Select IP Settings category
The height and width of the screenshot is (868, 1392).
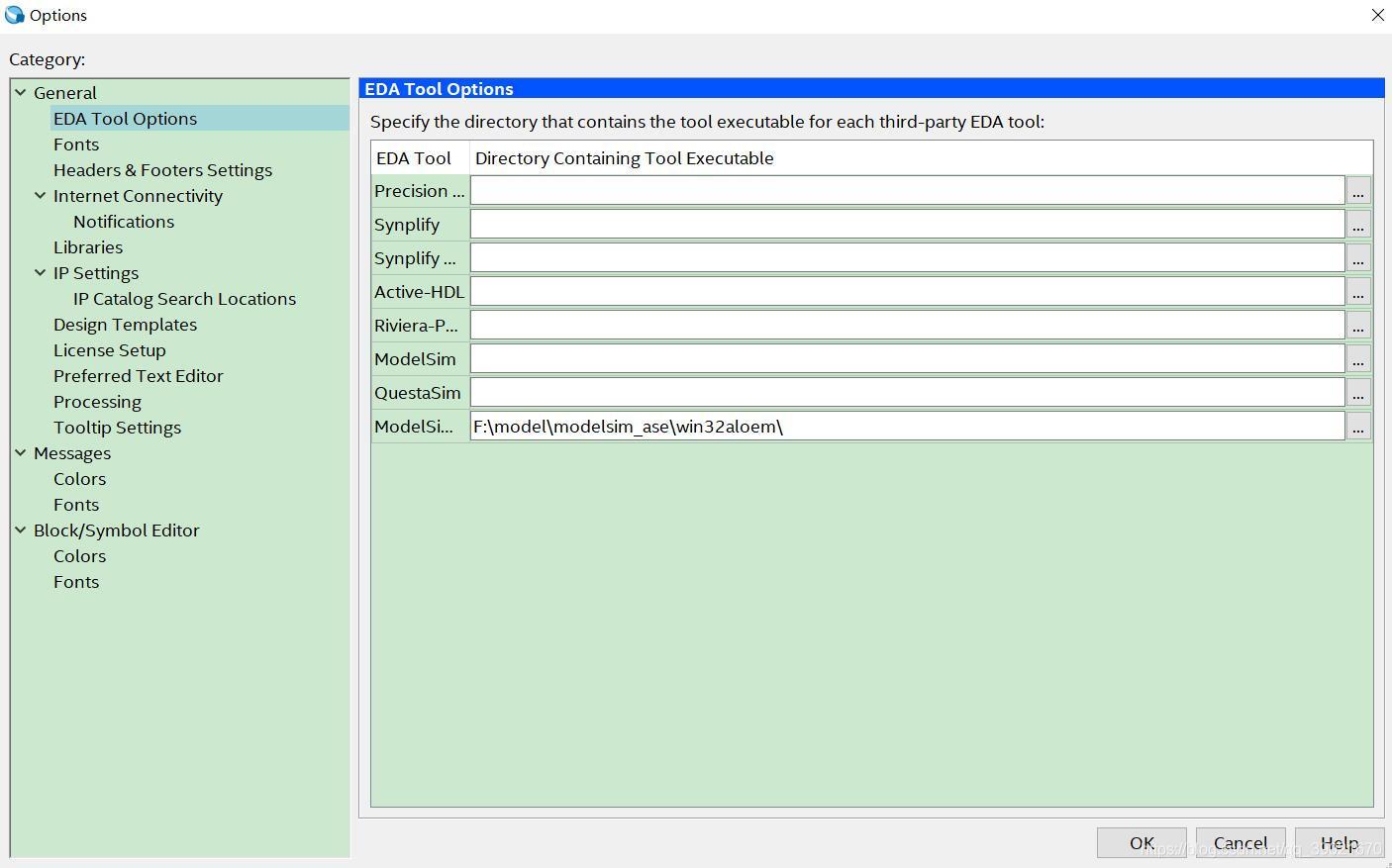coord(96,272)
